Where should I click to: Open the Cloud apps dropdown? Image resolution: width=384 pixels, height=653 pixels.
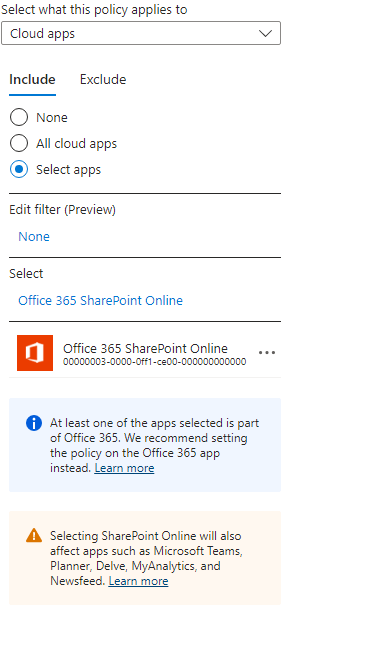point(141,33)
